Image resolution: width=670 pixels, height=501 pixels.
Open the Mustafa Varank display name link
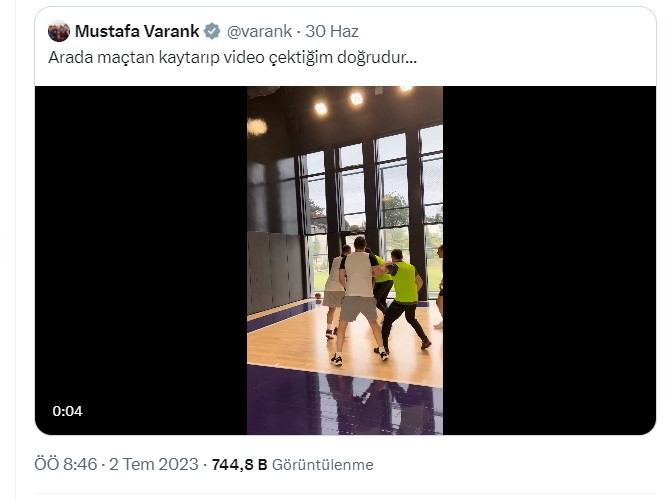[x=137, y=31]
